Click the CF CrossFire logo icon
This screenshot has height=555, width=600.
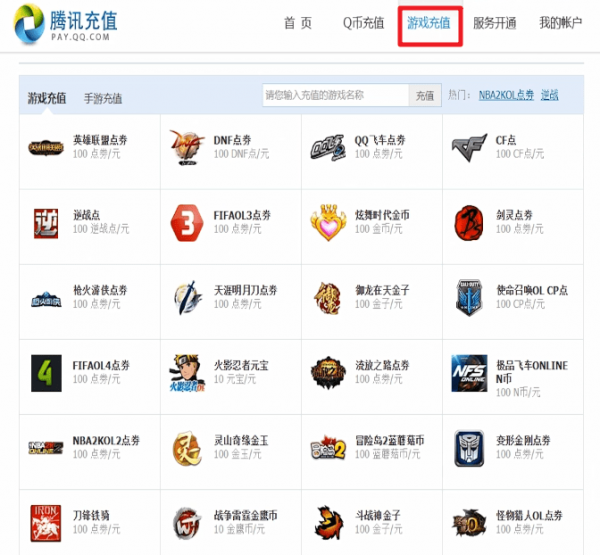(x=470, y=148)
